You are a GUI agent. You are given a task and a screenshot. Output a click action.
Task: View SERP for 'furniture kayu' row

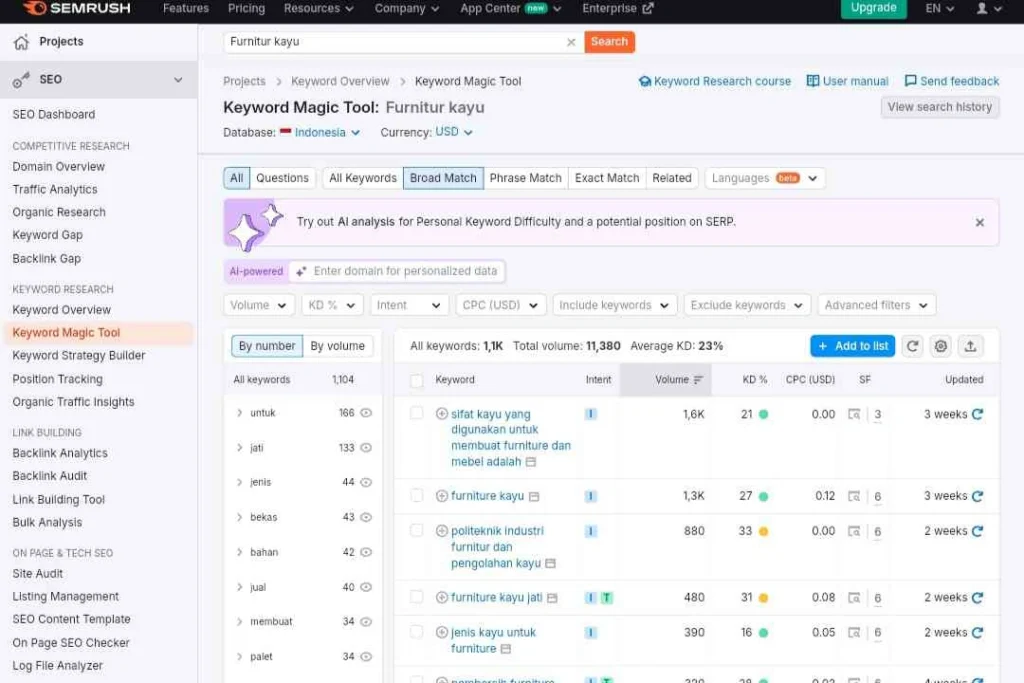pos(854,496)
